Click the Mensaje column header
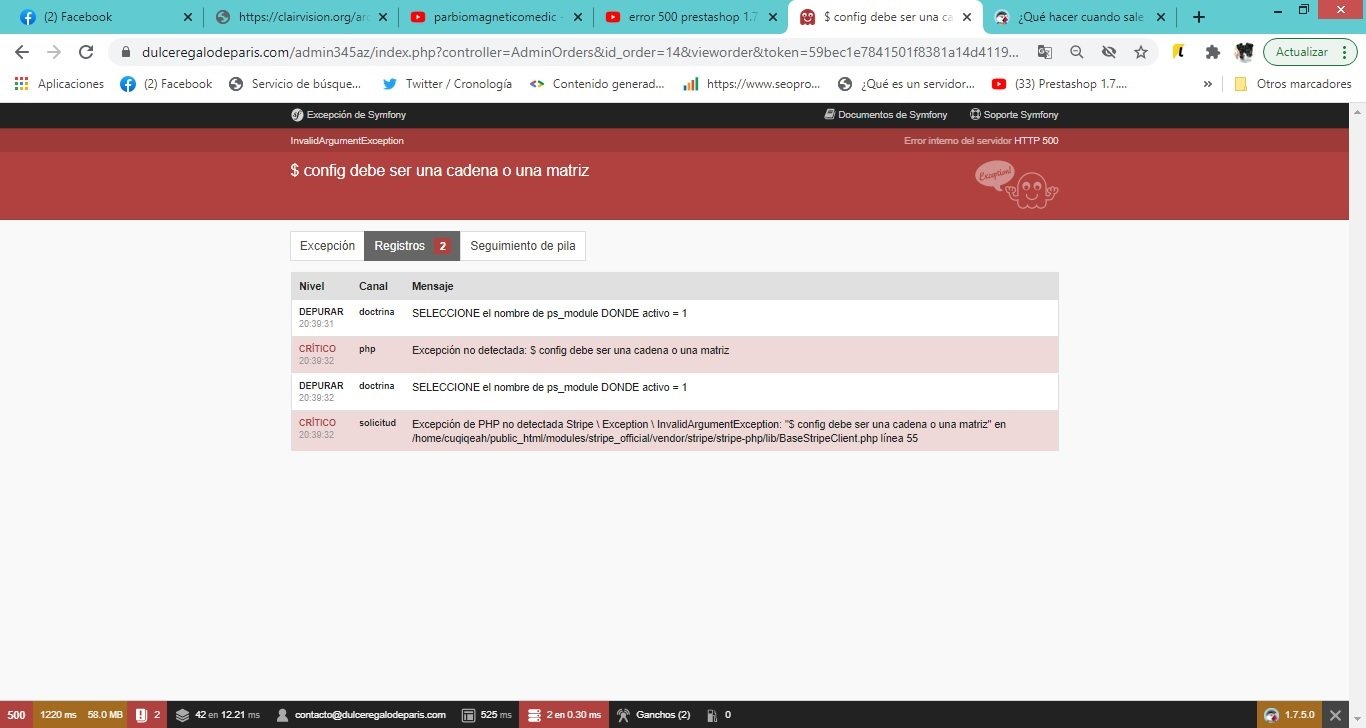 [x=433, y=287]
